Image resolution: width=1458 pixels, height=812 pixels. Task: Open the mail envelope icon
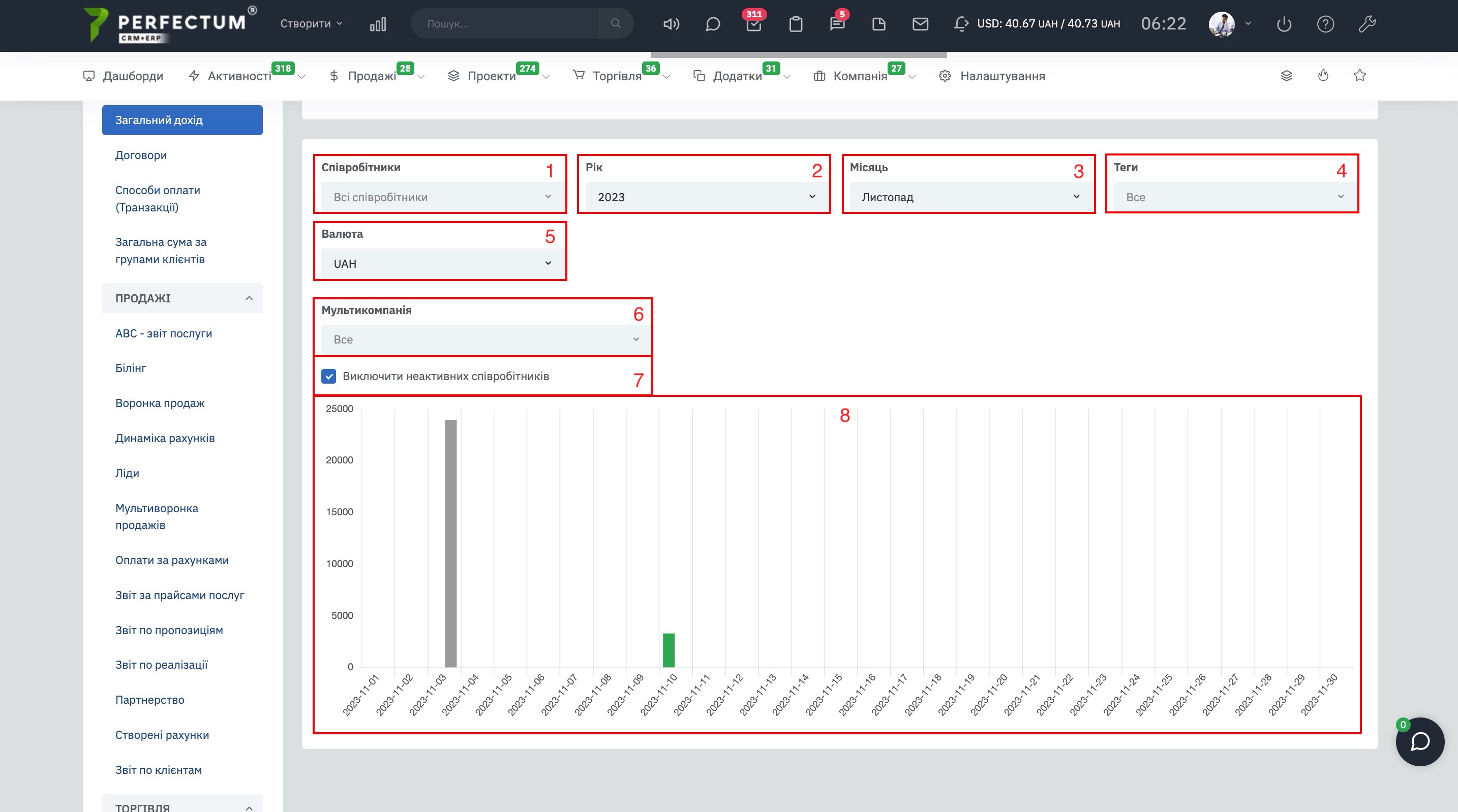click(x=920, y=24)
